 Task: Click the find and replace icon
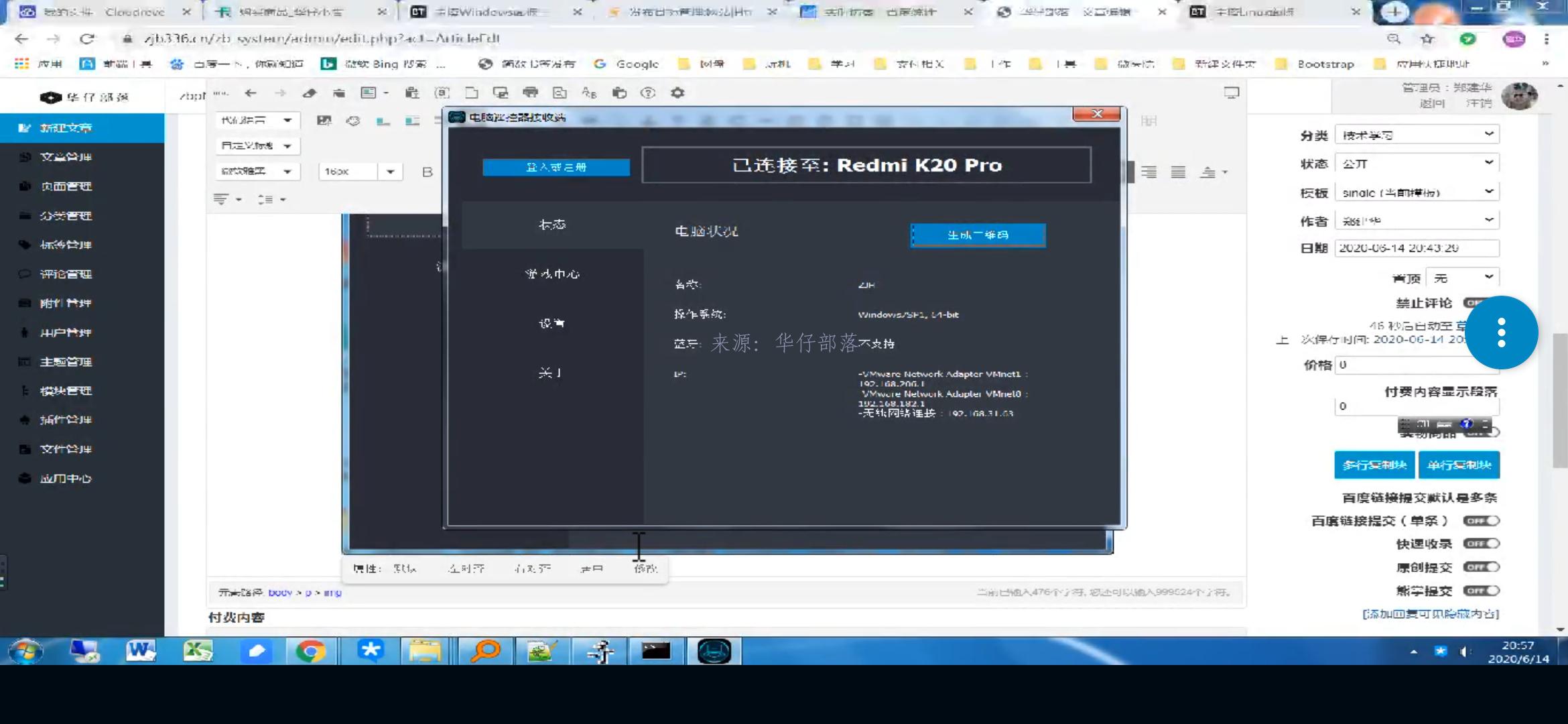[x=589, y=93]
